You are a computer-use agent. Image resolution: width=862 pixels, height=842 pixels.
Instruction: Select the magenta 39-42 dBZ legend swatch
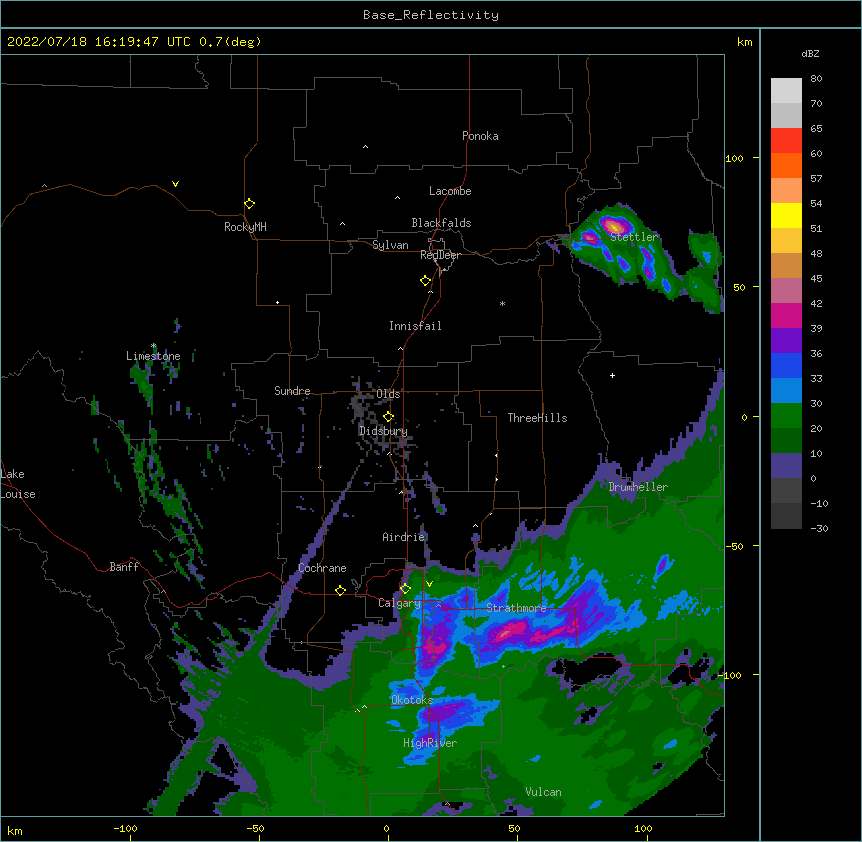786,315
